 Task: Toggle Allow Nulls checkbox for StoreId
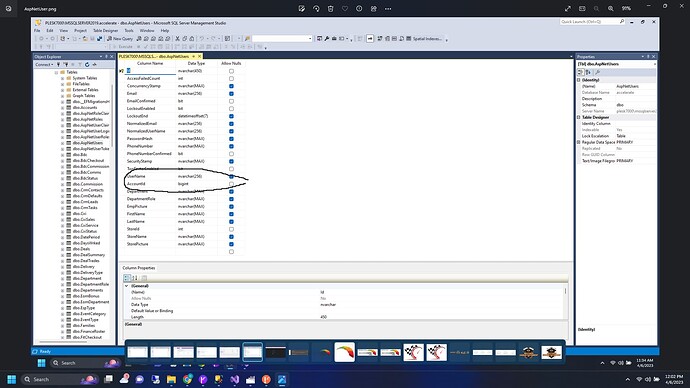[x=231, y=229]
